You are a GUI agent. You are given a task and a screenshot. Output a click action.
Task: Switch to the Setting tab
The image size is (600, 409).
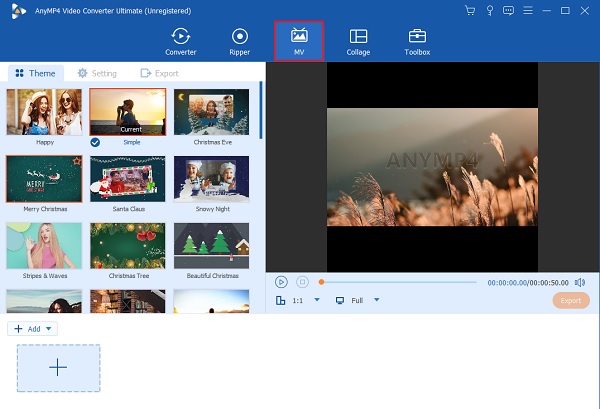pos(97,73)
